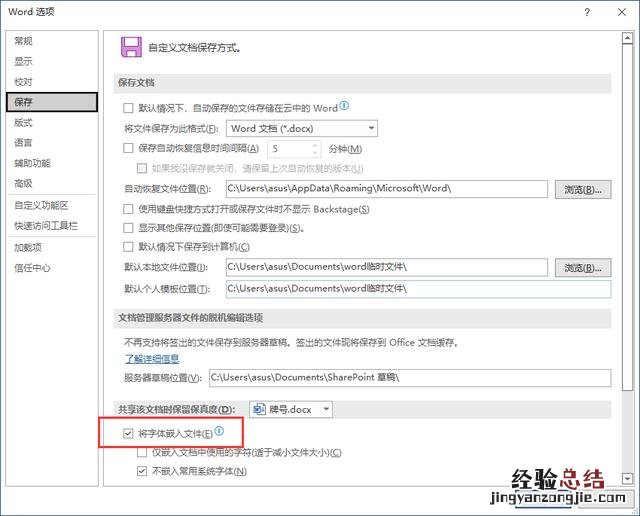The width and height of the screenshot is (640, 516).
Task: Open the 辅助功能 category
Action: (x=52, y=163)
